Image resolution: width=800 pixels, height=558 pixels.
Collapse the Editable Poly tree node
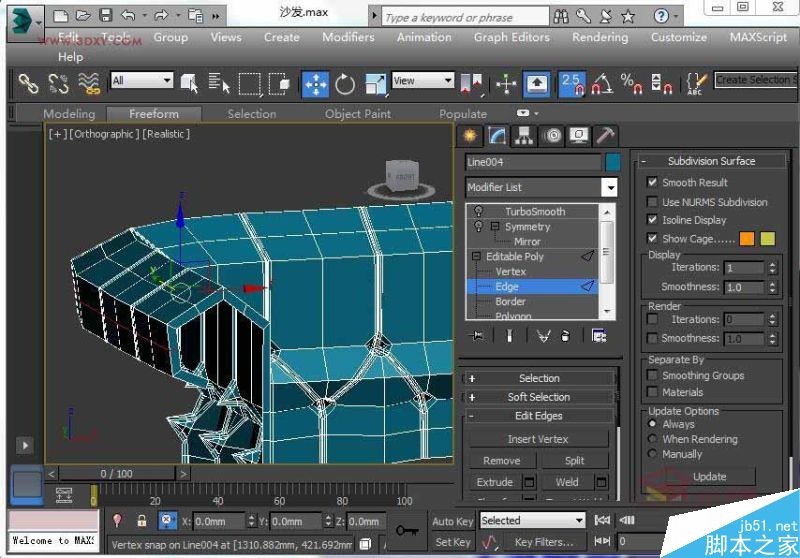coord(476,256)
